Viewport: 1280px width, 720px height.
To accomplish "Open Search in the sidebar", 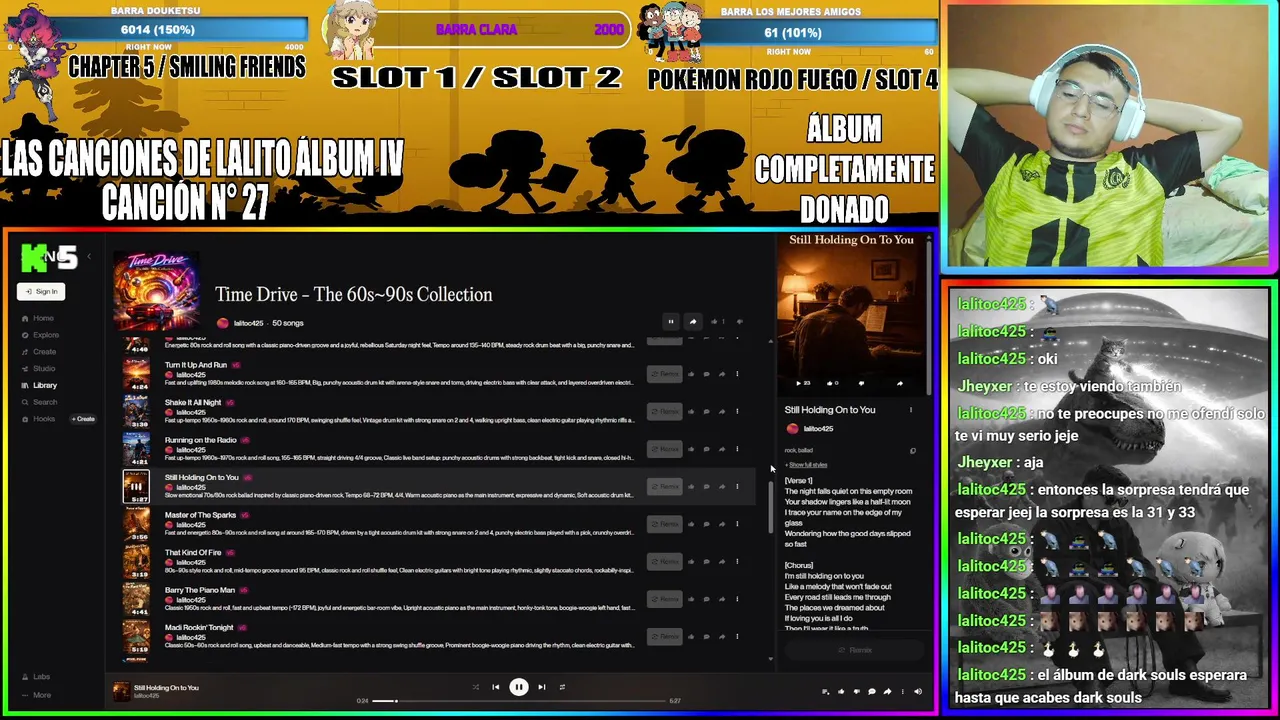I will pos(39,402).
